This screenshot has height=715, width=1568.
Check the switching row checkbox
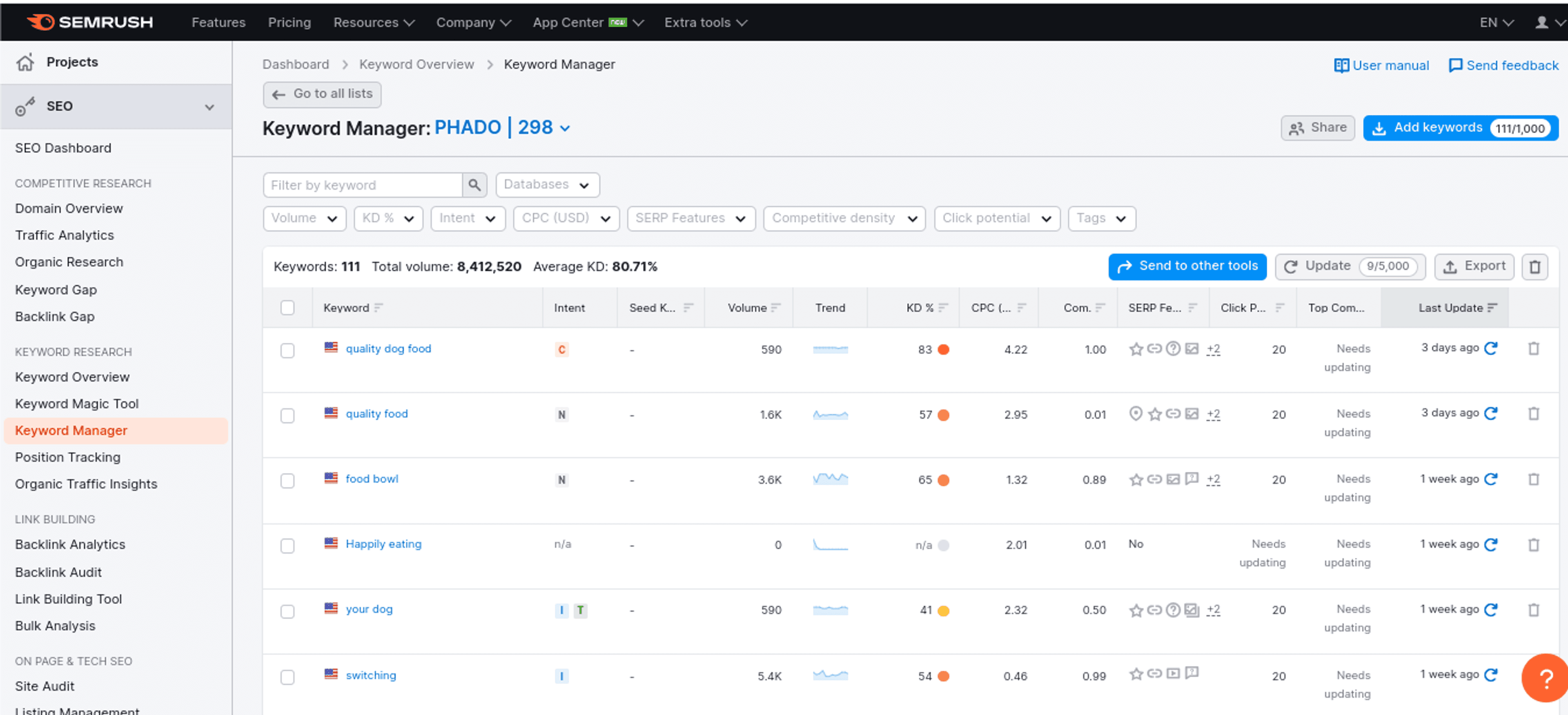click(287, 677)
